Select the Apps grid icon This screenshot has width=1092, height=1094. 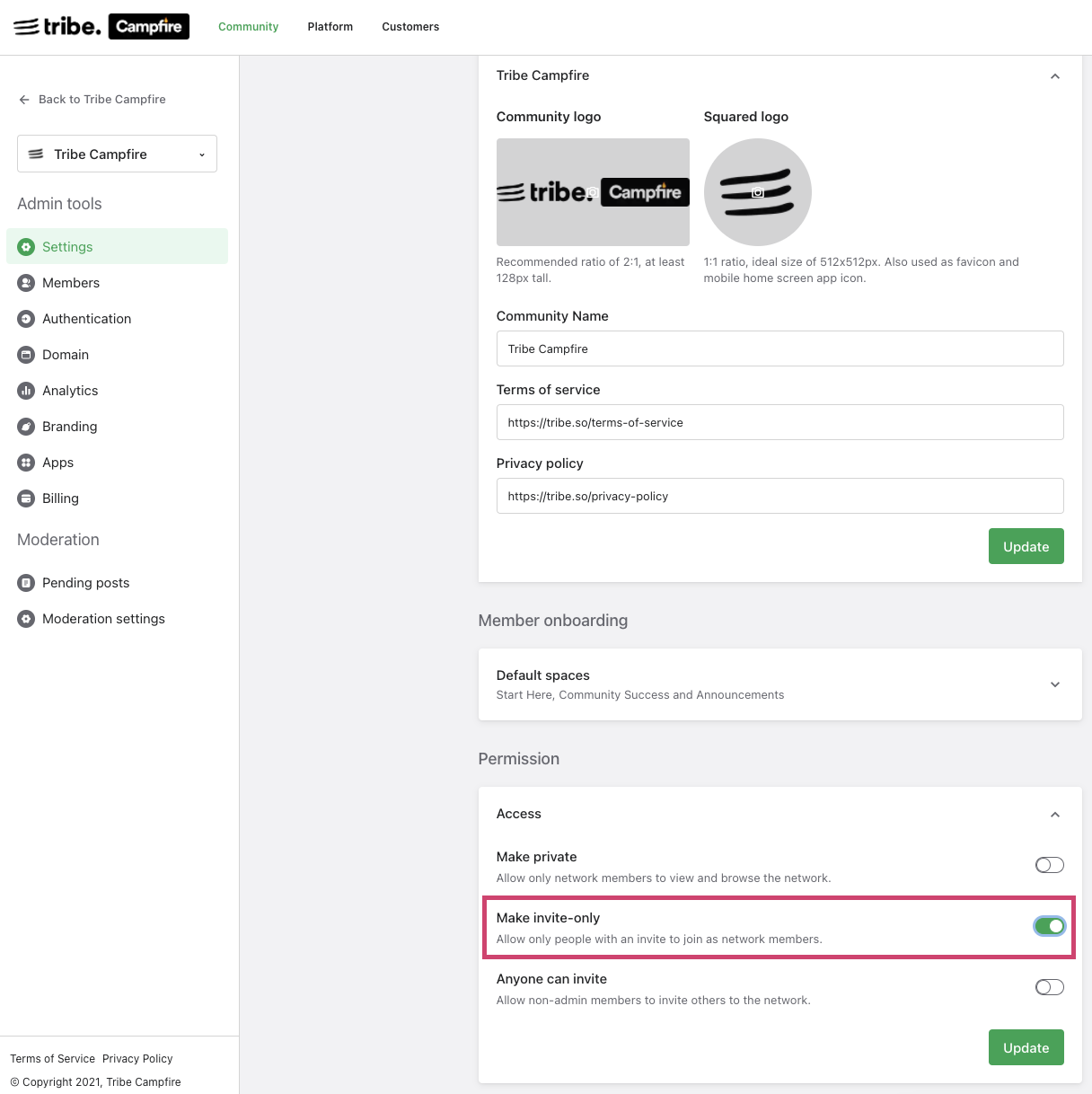pyautogui.click(x=26, y=463)
